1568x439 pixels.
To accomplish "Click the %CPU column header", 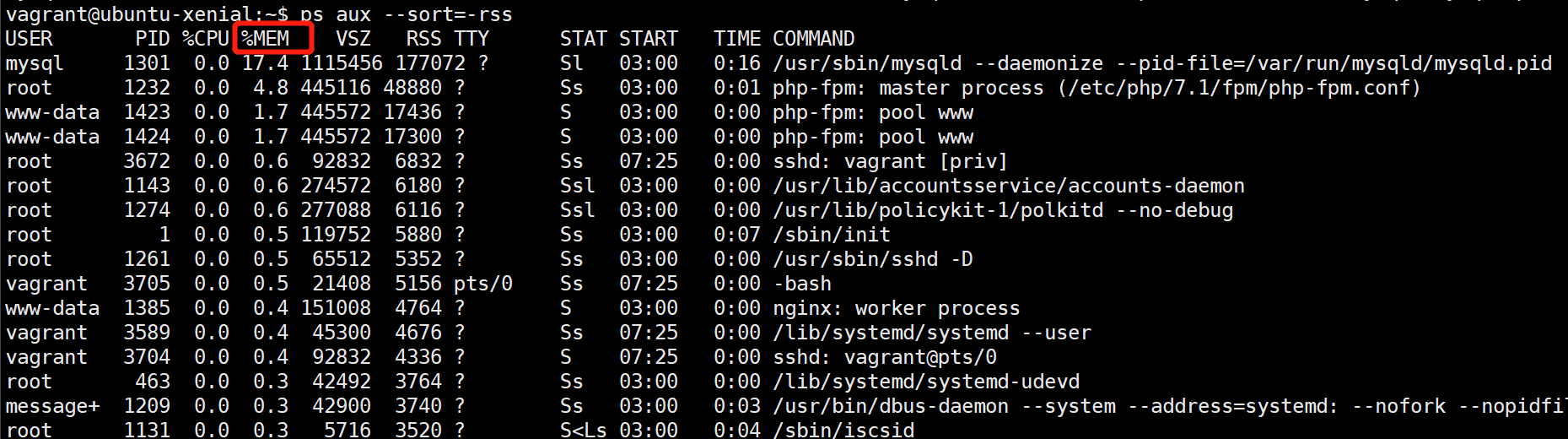I will pos(206,39).
